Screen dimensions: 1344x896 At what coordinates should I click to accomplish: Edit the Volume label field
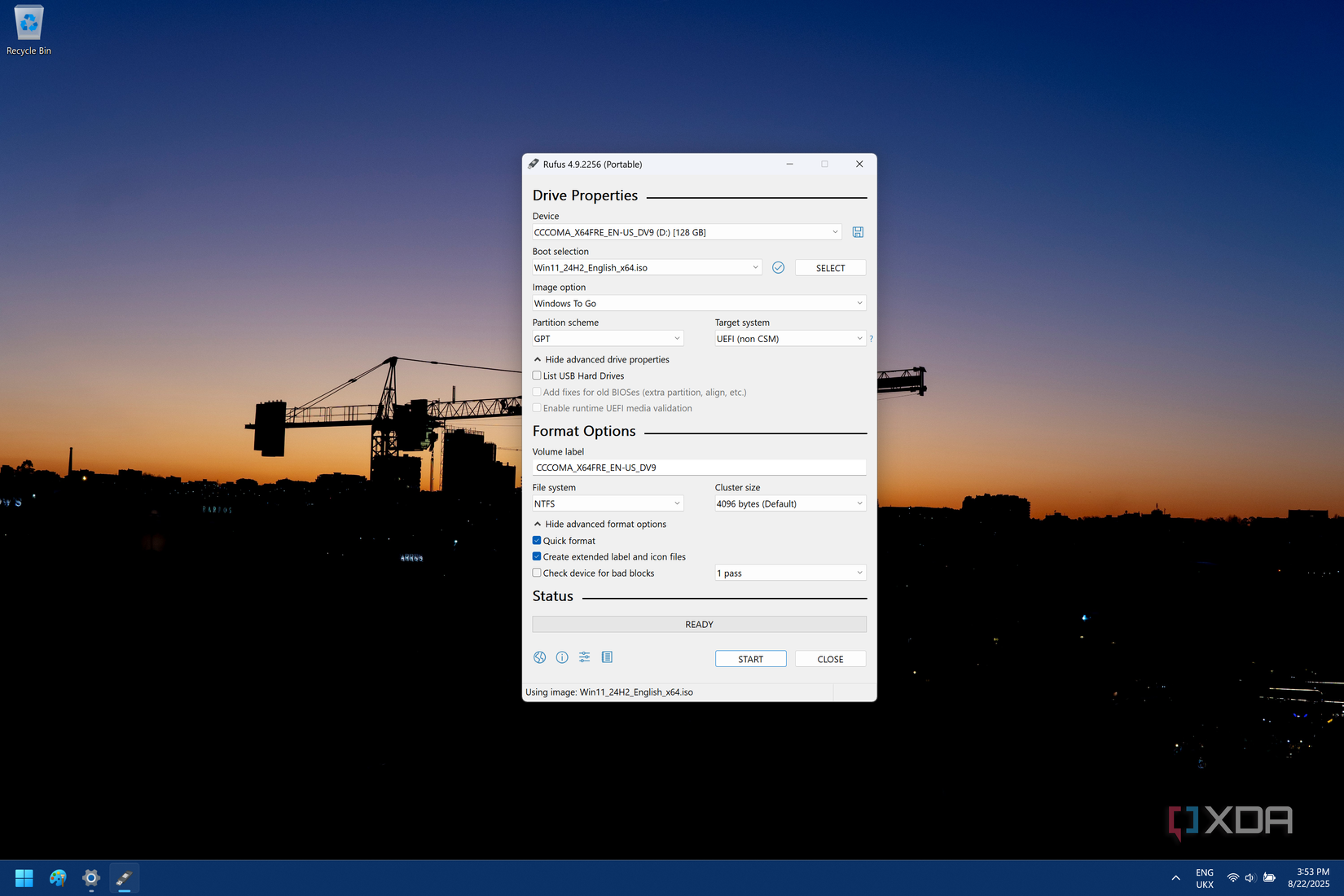pos(699,467)
